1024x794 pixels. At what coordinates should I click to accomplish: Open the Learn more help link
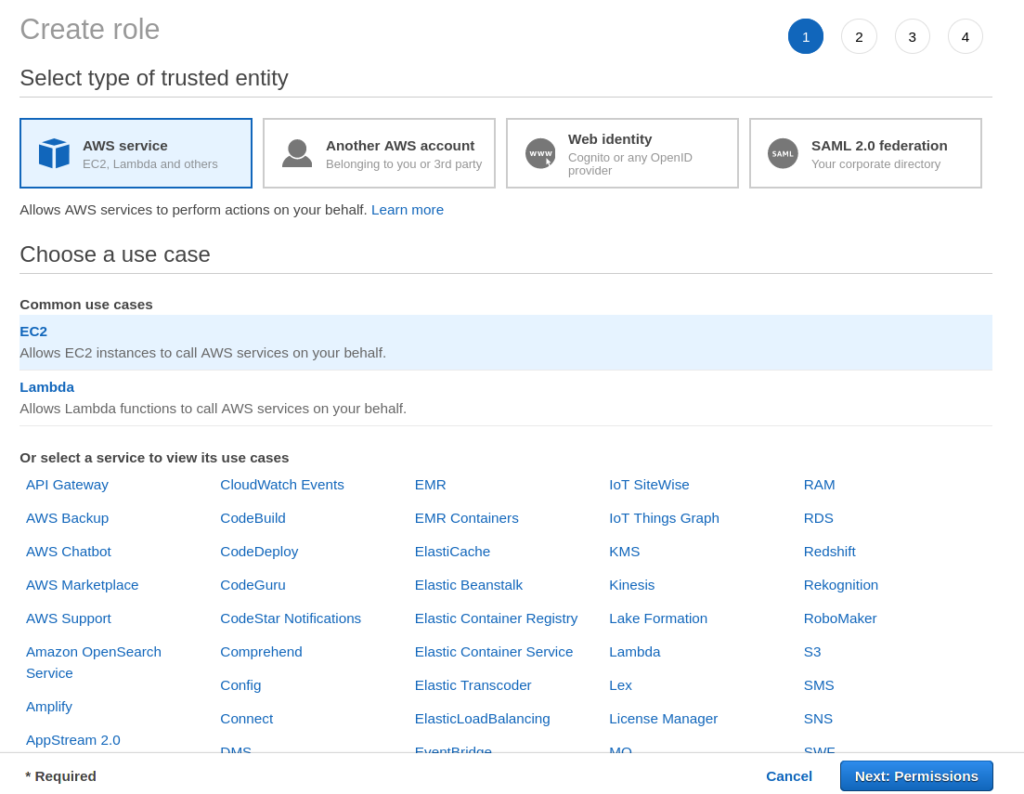407,210
